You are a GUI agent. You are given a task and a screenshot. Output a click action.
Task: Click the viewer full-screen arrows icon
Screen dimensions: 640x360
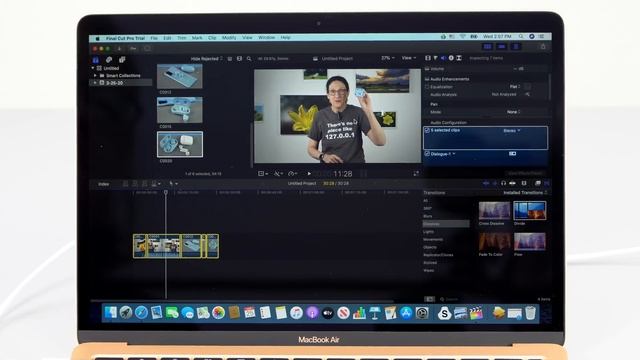pos(416,173)
